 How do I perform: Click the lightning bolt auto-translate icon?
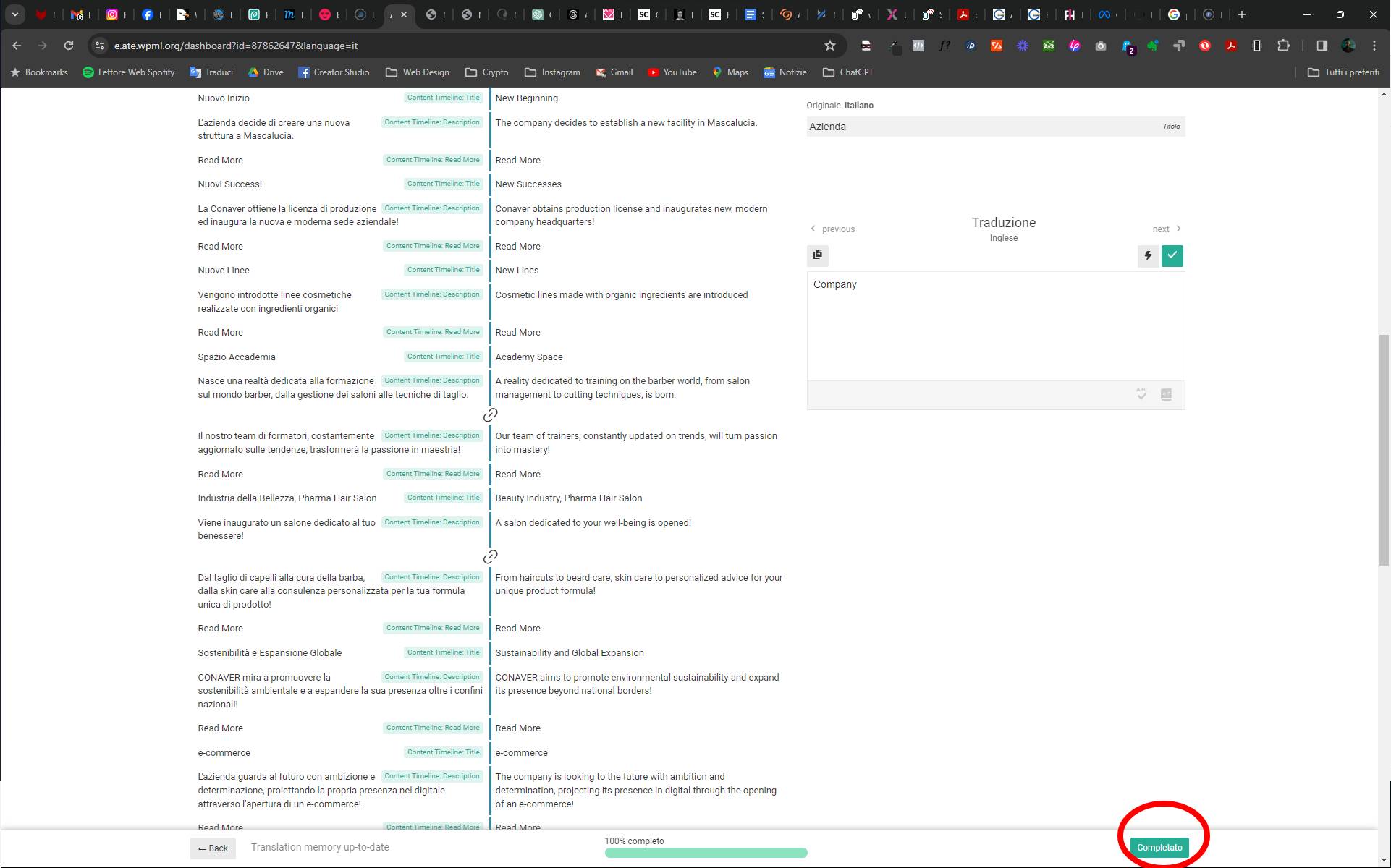[x=1148, y=256]
